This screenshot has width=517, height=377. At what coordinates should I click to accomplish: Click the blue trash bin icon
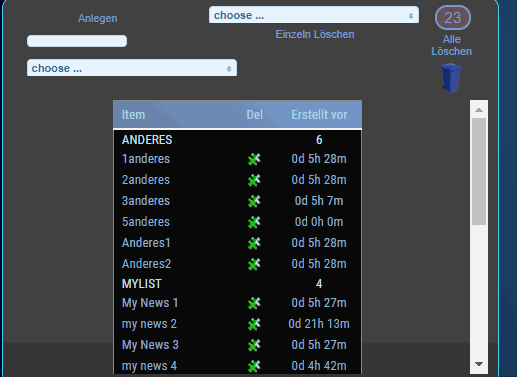[451, 78]
